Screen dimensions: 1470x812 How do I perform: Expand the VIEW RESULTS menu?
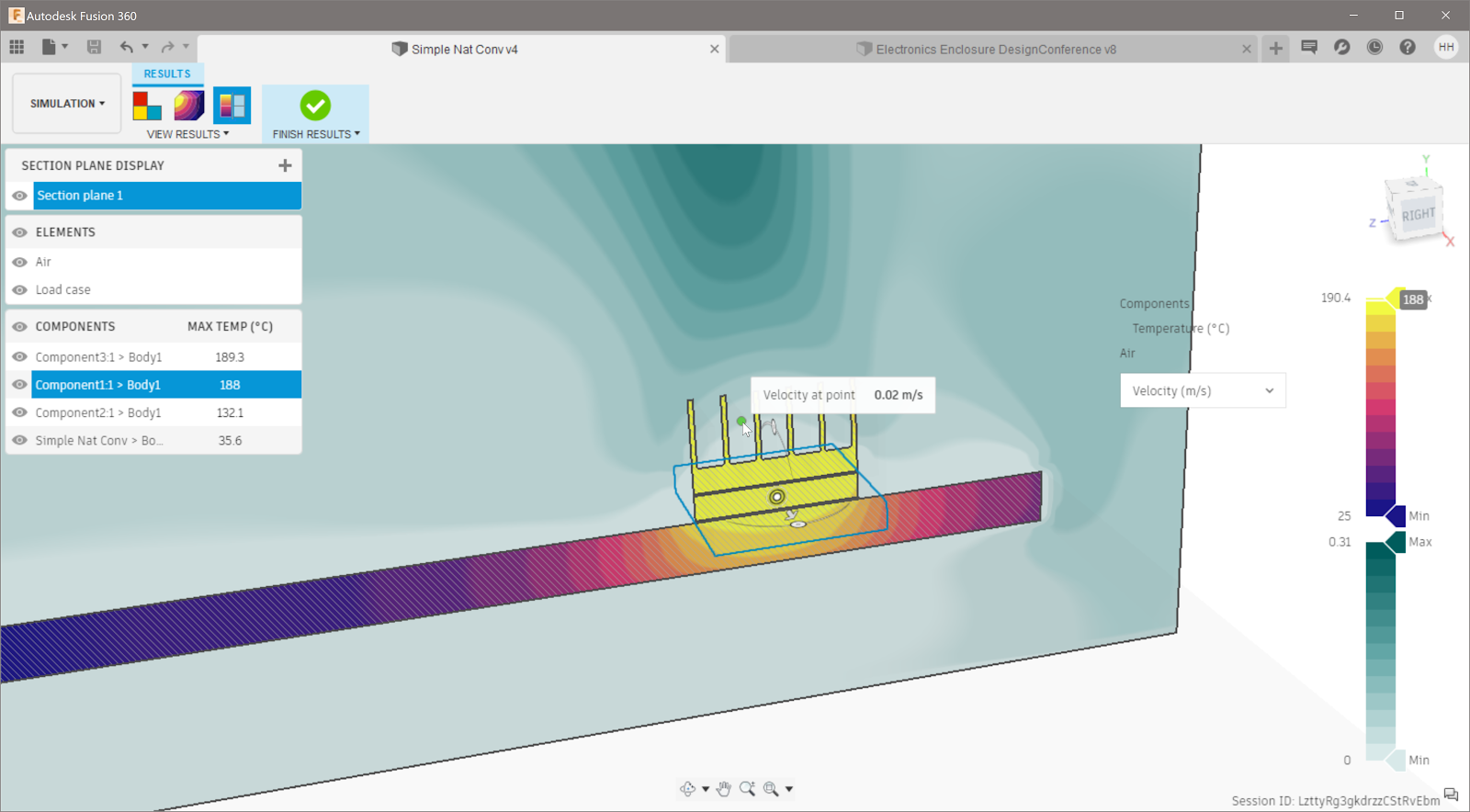(188, 134)
